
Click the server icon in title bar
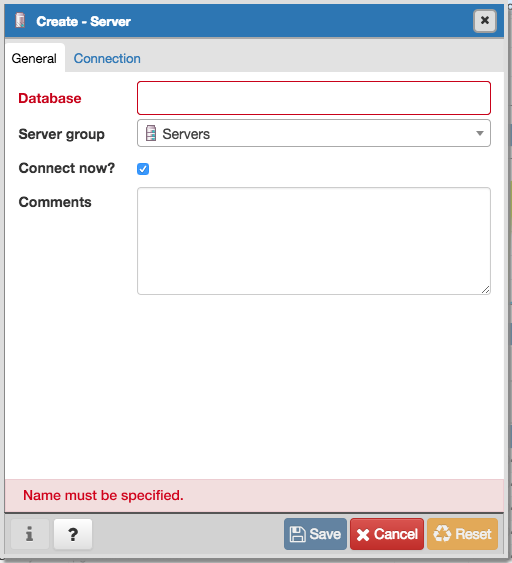(x=20, y=20)
